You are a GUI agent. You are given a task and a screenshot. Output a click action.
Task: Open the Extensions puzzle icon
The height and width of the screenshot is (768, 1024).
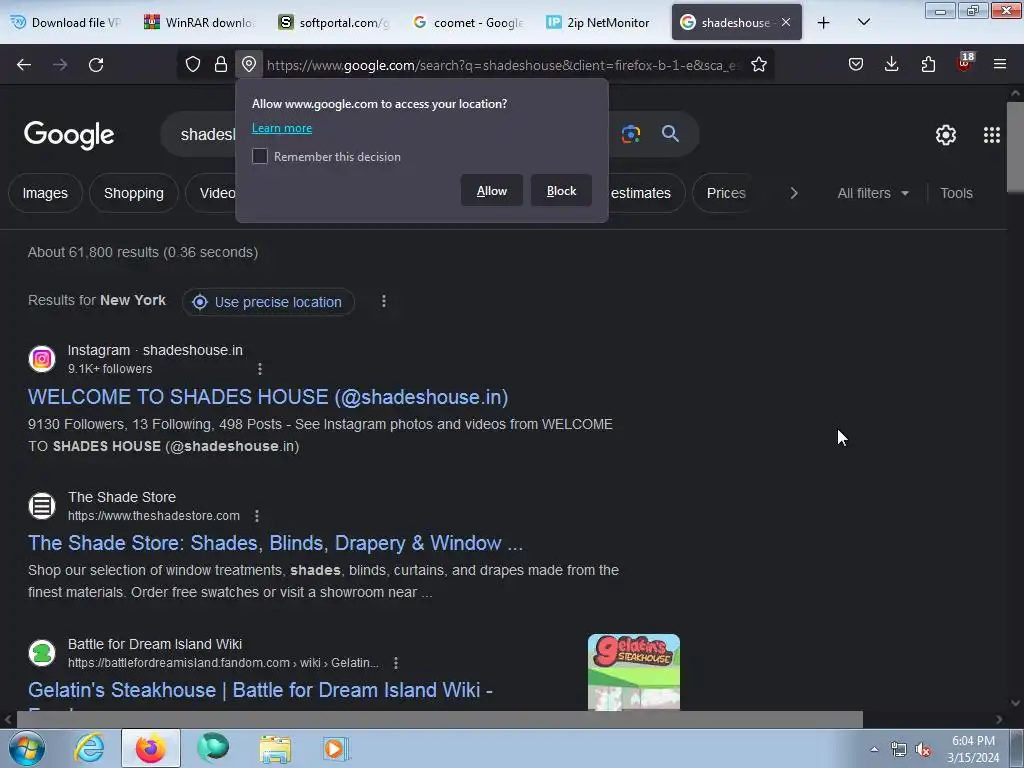928,64
